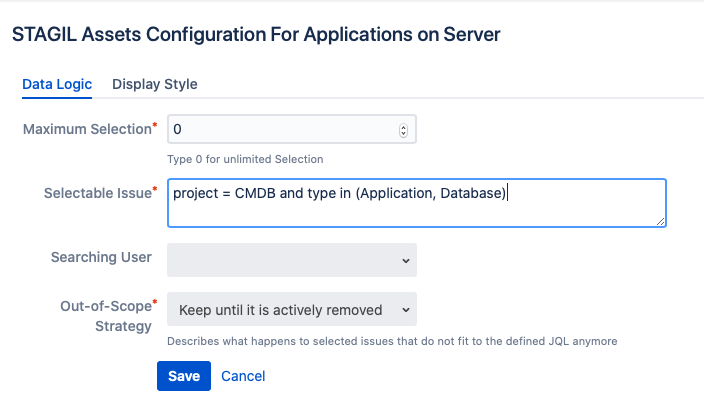Click the JQL text area resize handle
This screenshot has height=409, width=704.
[x=660, y=221]
